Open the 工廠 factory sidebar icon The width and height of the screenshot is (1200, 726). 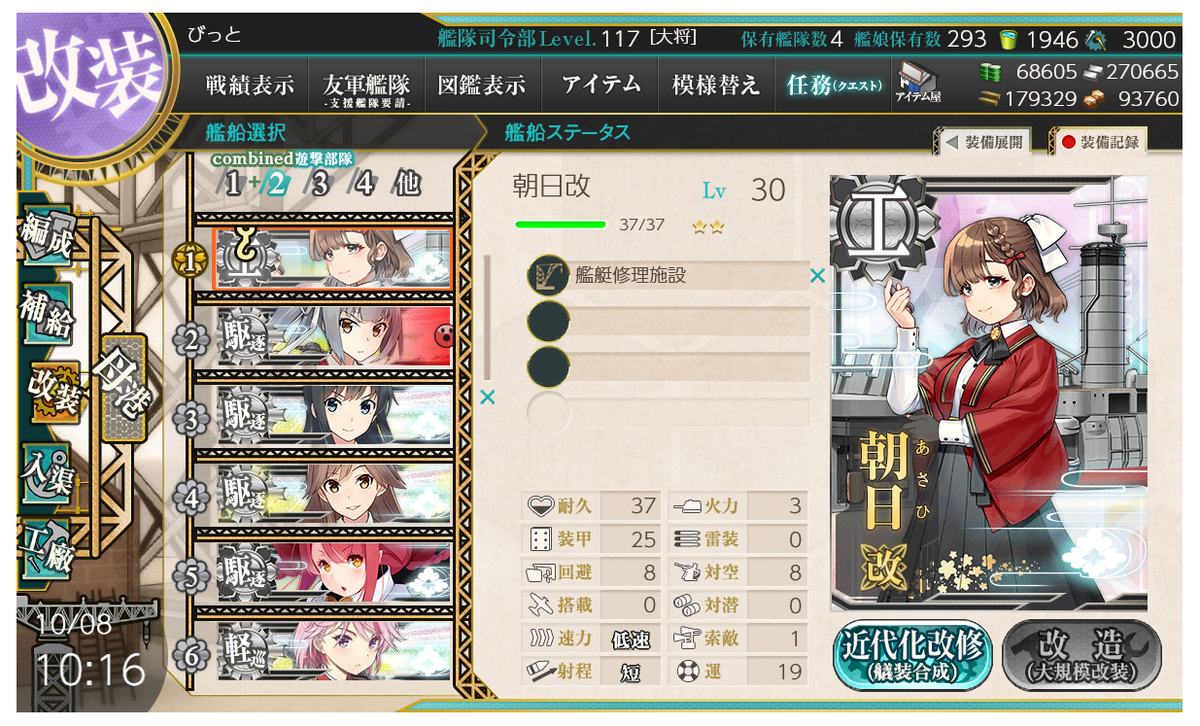(46, 551)
